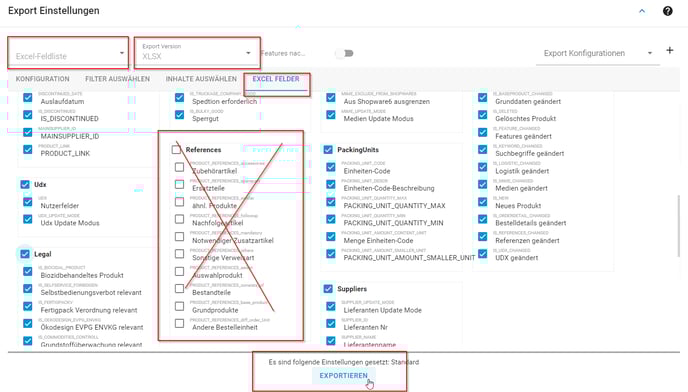Collapse Export Einstellungen with the chevron up icon
The image size is (688, 392).
(x=642, y=11)
